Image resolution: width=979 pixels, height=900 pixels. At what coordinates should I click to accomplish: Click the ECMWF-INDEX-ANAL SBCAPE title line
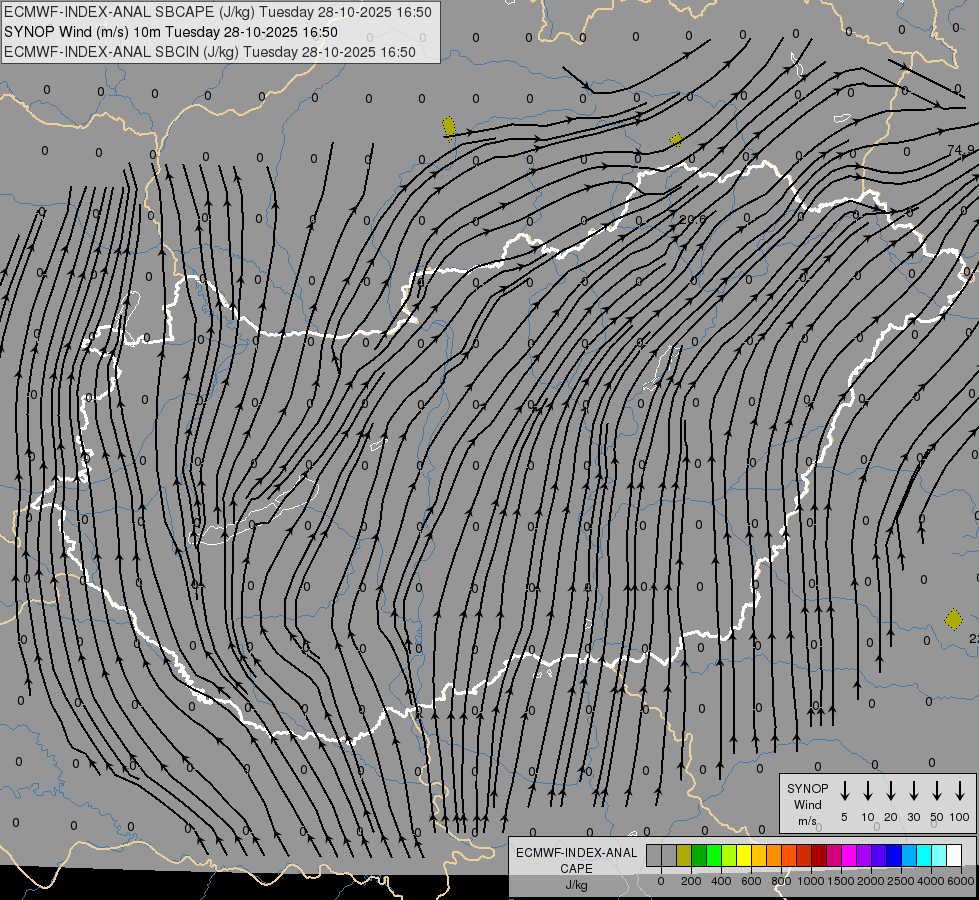[217, 12]
